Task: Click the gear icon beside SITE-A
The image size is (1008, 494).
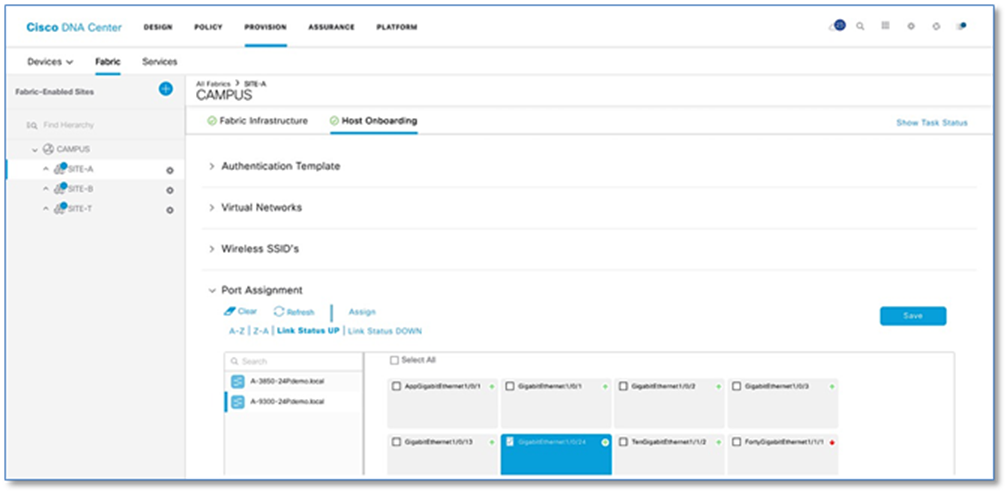Action: tap(170, 170)
